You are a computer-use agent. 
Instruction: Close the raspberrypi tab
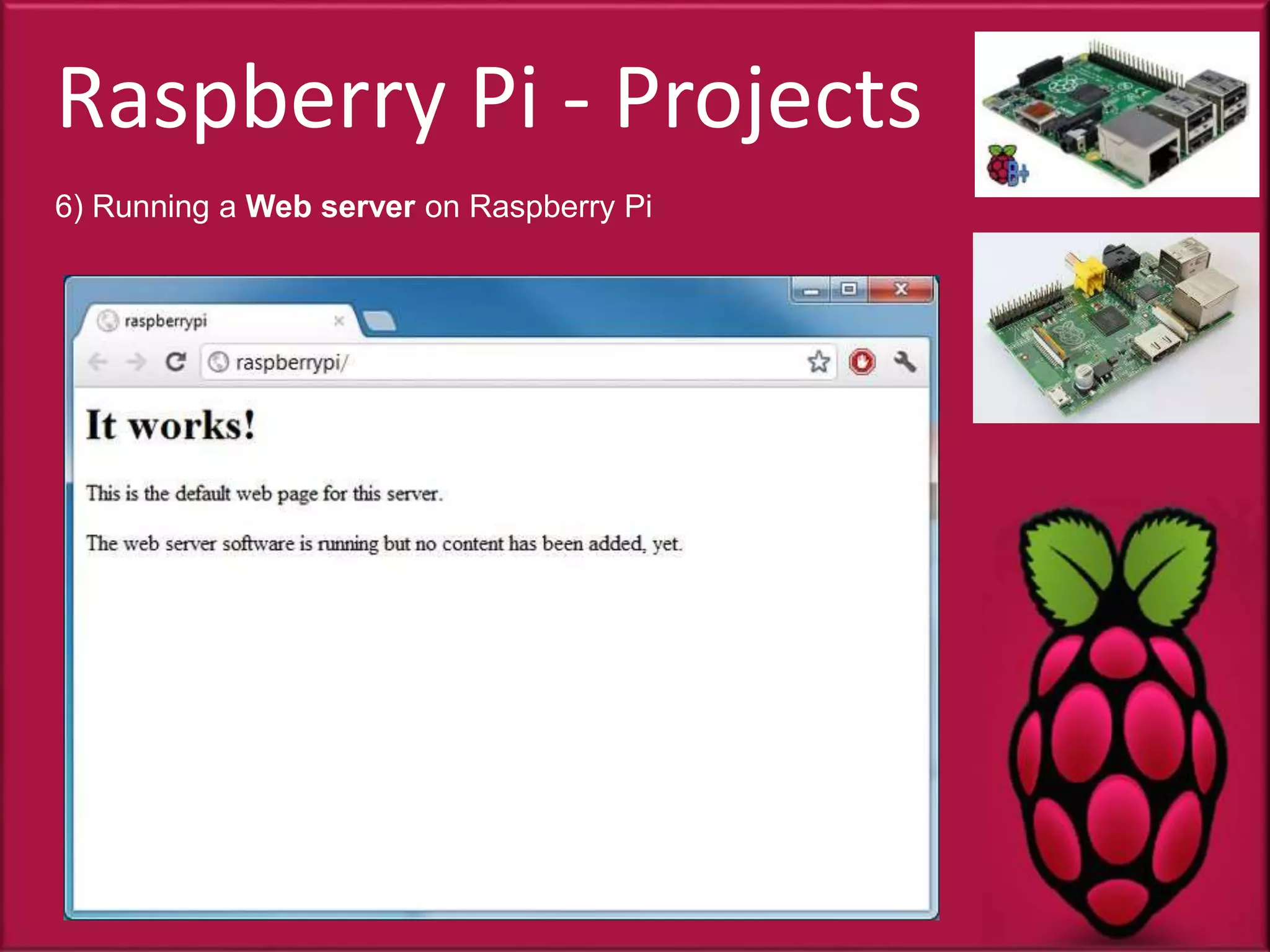click(x=339, y=321)
